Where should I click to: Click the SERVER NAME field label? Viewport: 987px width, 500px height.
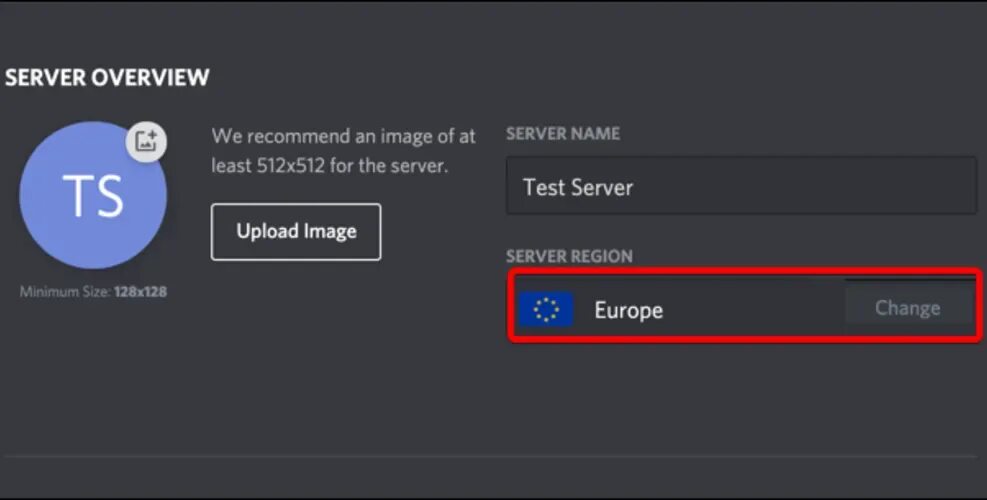563,133
